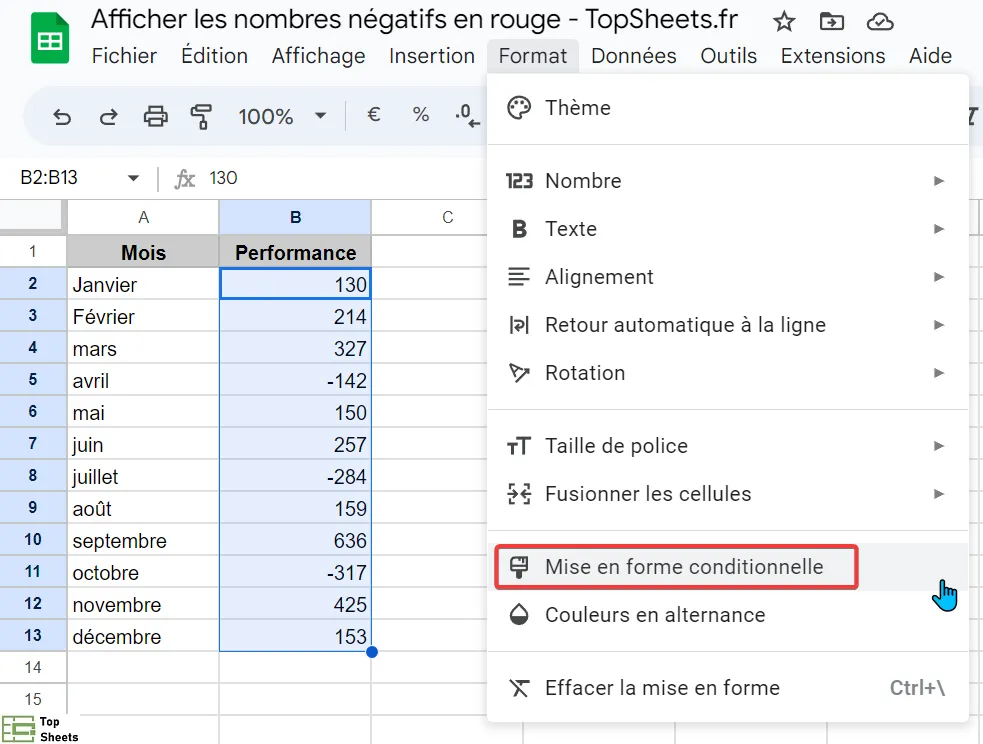Undo the last action

point(62,117)
